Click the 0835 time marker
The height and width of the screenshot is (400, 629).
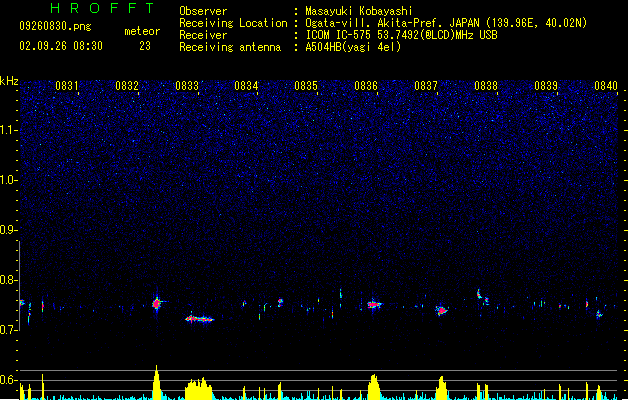click(306, 86)
